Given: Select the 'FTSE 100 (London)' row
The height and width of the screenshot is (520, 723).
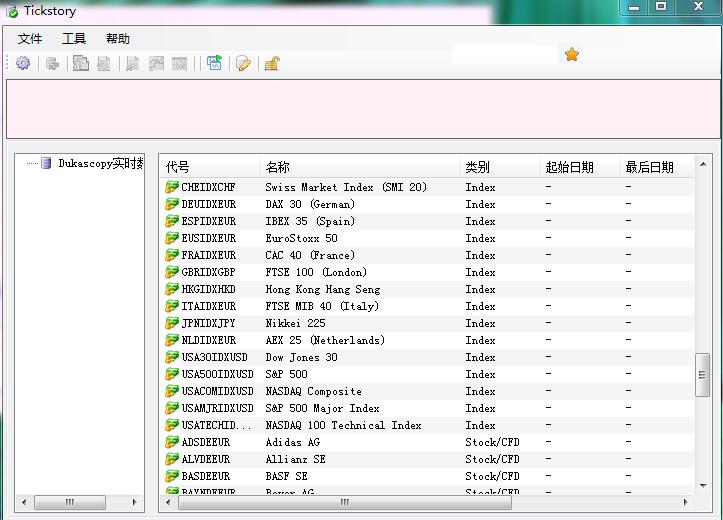Looking at the screenshot, I should (x=427, y=272).
